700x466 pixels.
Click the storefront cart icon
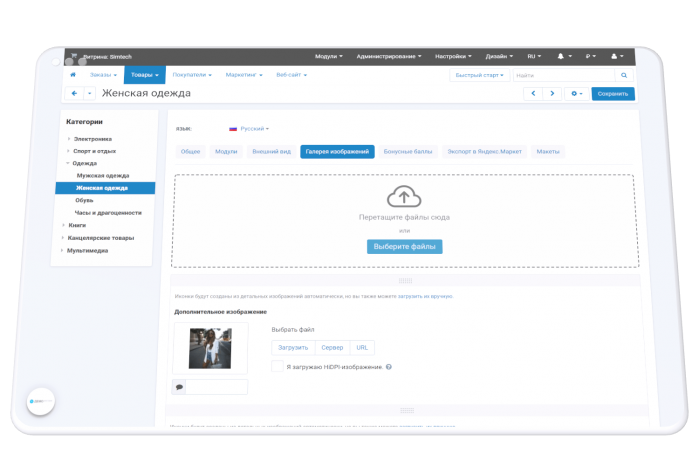click(x=74, y=56)
